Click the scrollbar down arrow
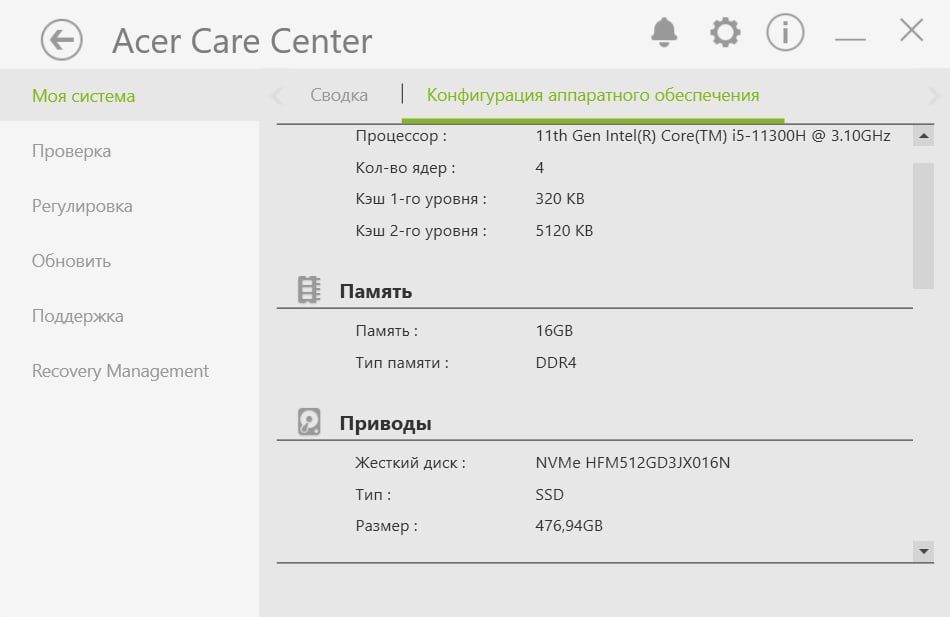The height and width of the screenshot is (617, 950). point(923,552)
